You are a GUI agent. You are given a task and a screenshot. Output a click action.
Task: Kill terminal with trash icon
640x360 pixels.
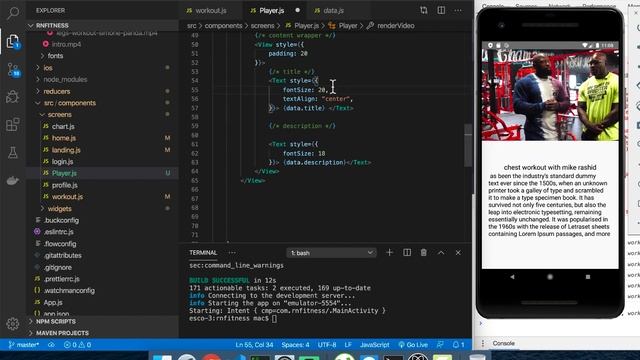tap(424, 253)
